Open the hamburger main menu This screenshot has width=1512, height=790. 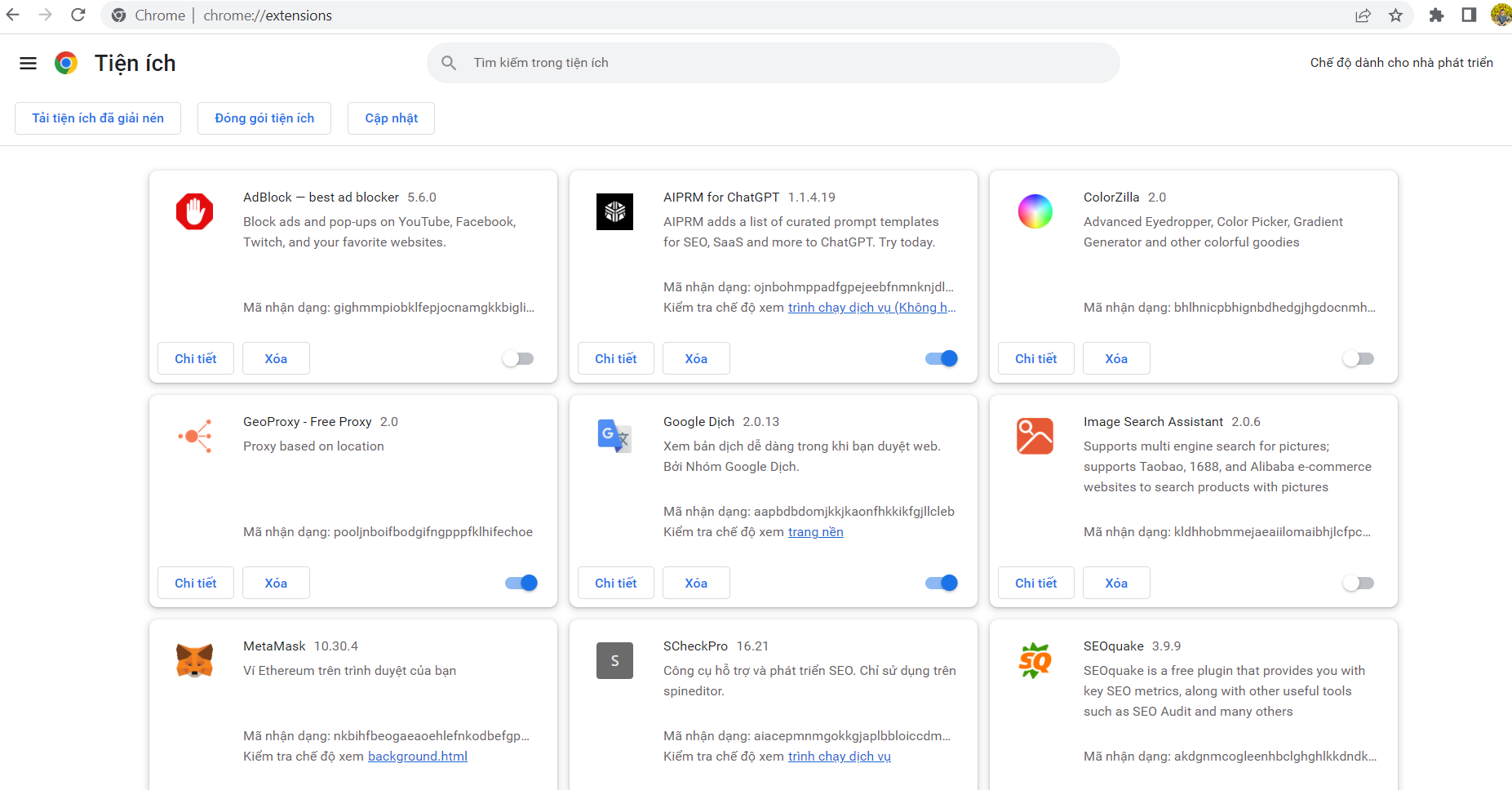coord(28,63)
